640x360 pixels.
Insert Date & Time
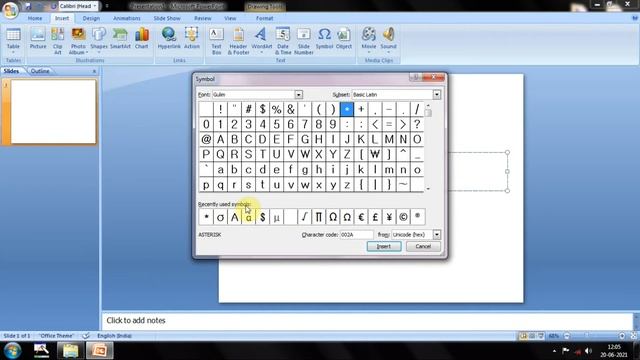[x=283, y=41]
